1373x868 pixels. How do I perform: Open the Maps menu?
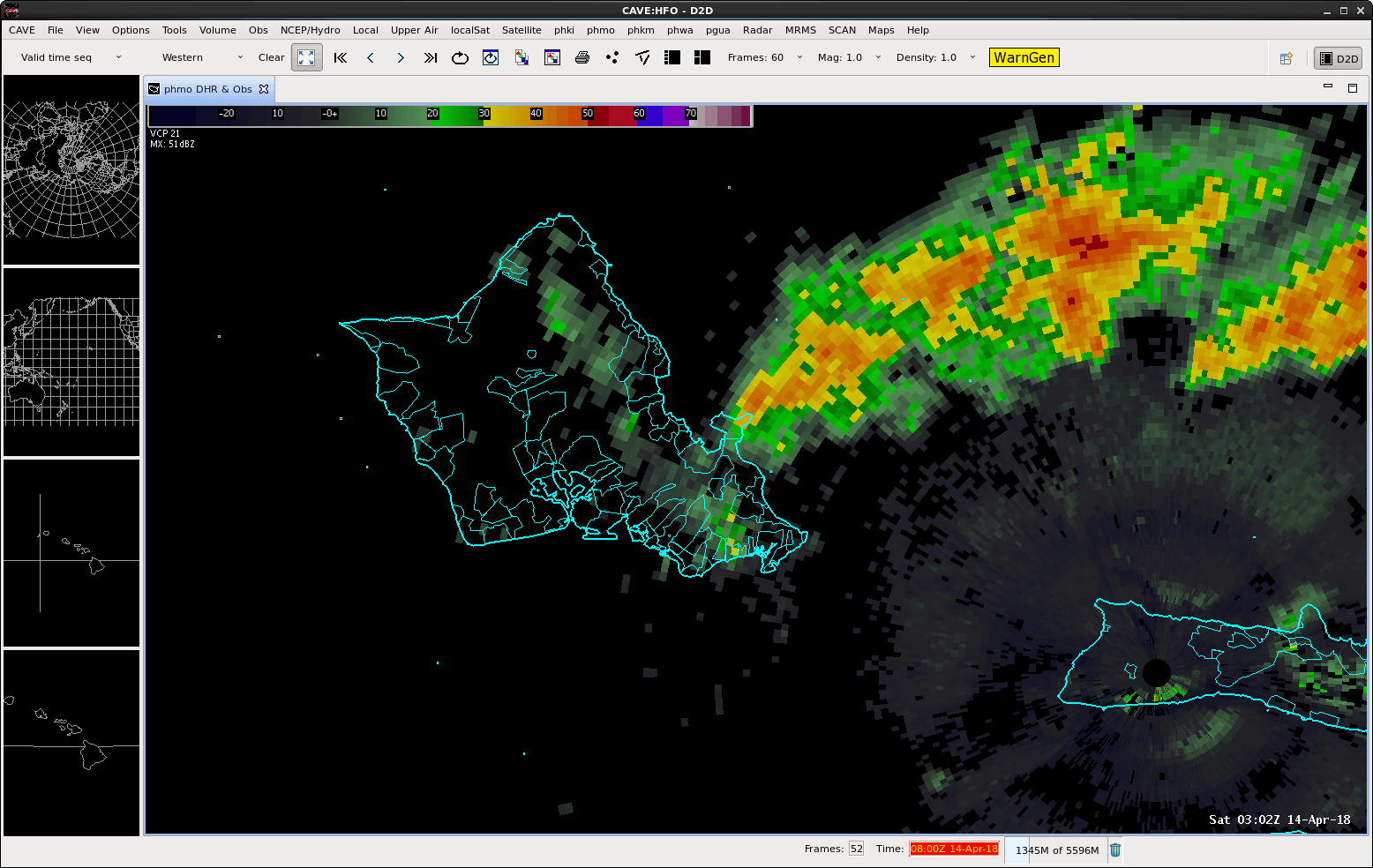click(x=882, y=30)
